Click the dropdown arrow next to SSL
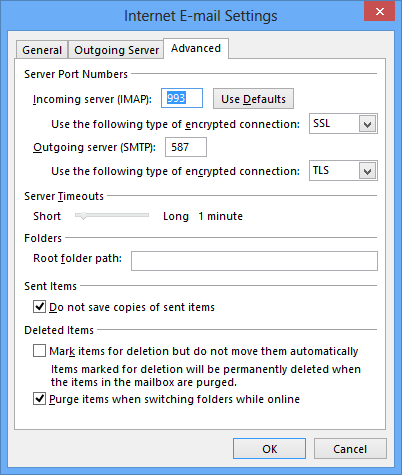The image size is (402, 475). coord(368,124)
